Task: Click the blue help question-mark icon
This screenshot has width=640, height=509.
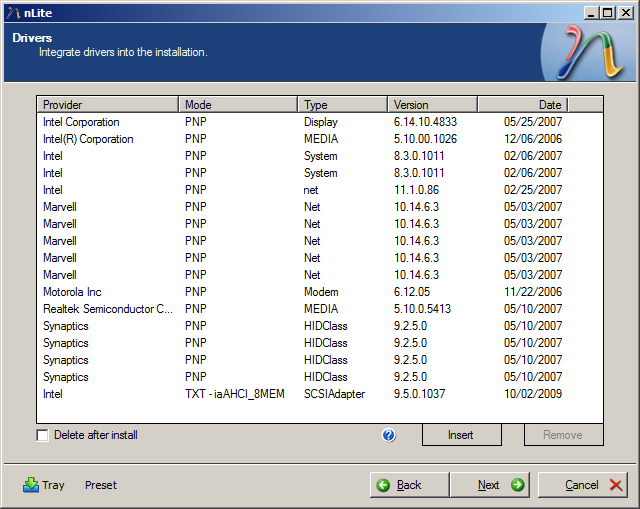Action: (x=389, y=435)
